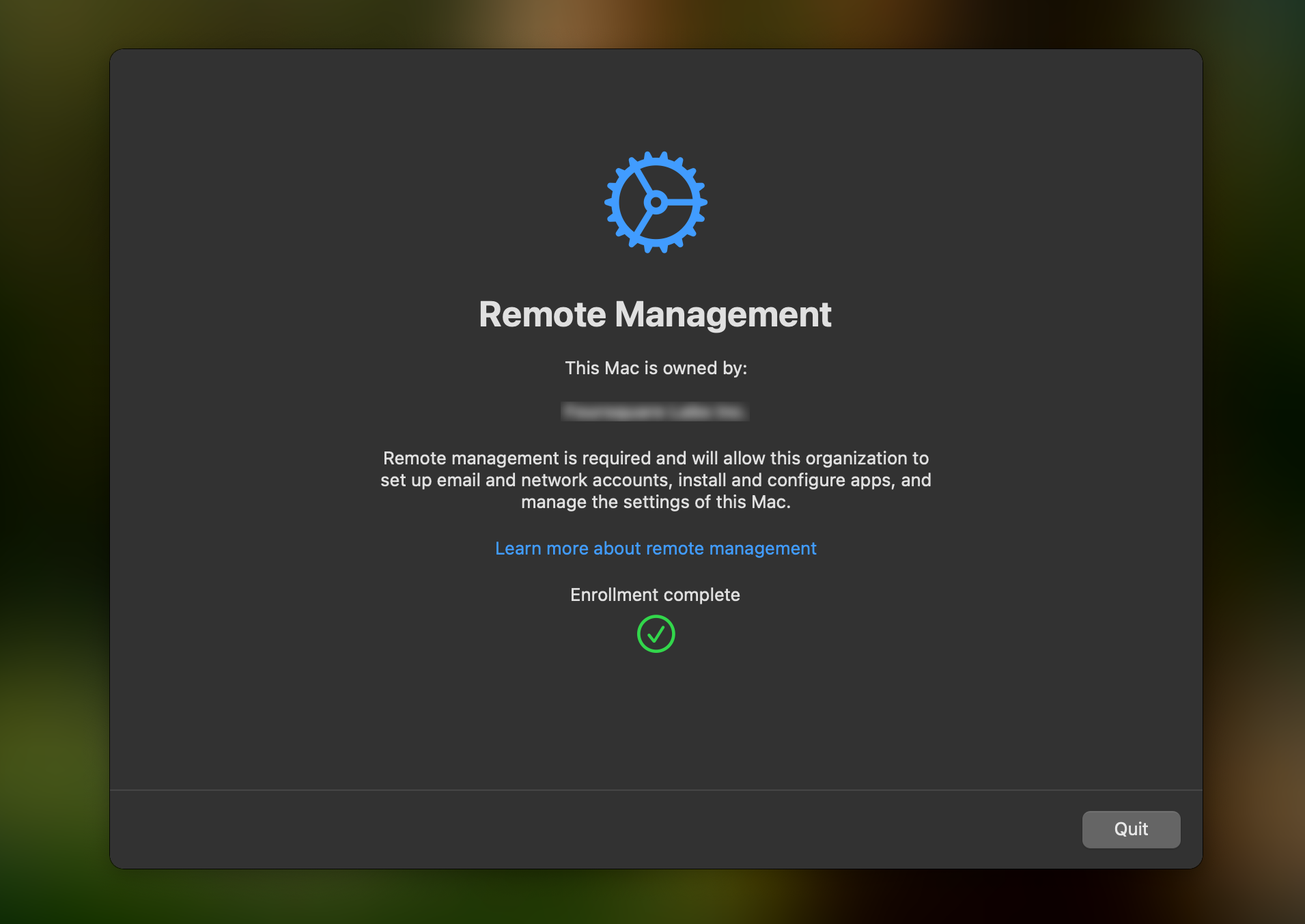1305x924 pixels.
Task: Click the remote management description paragraph
Action: [x=655, y=479]
